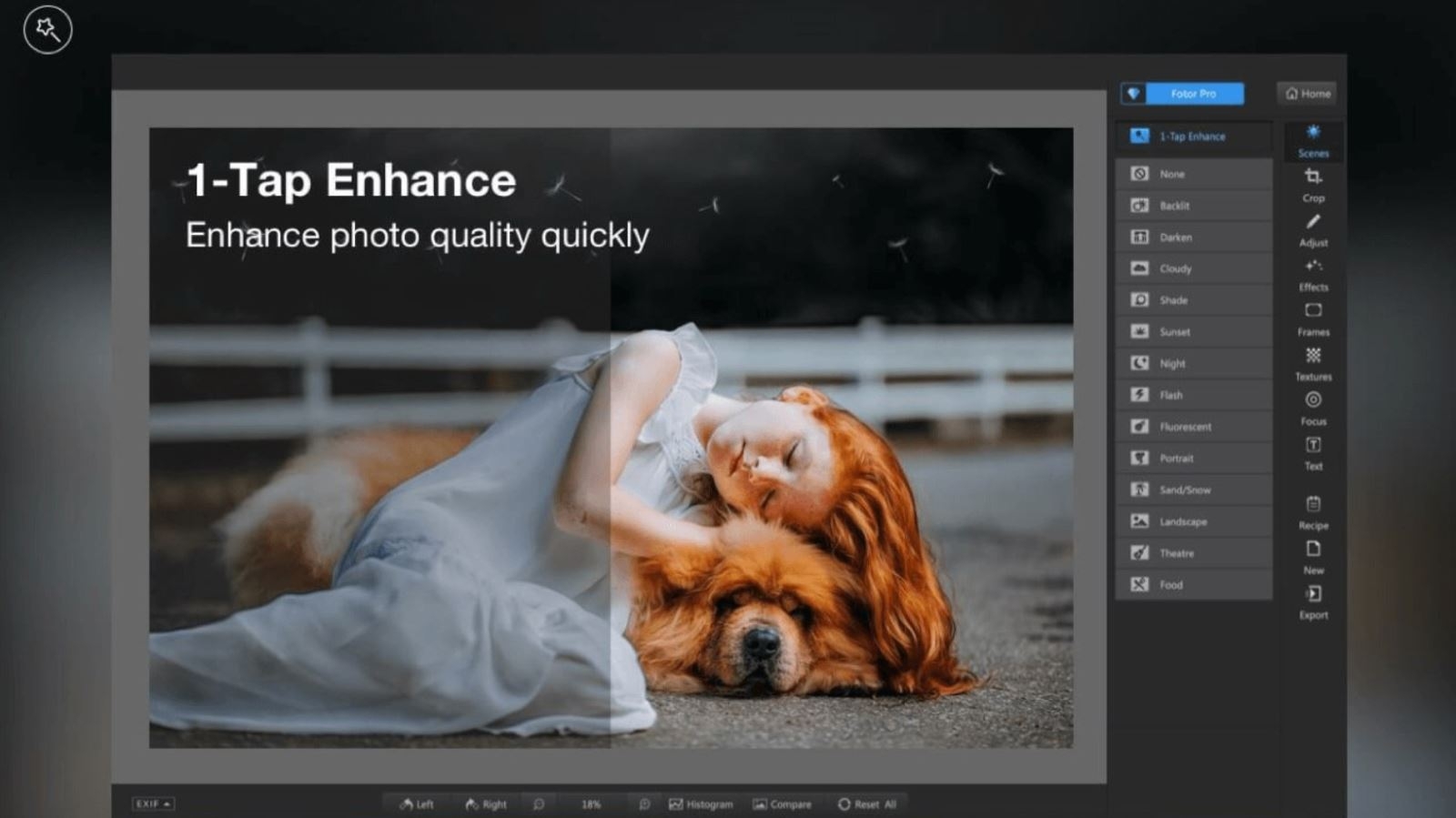Apply 1-Tap Enhance
The width and height of the screenshot is (1456, 818).
(1193, 136)
